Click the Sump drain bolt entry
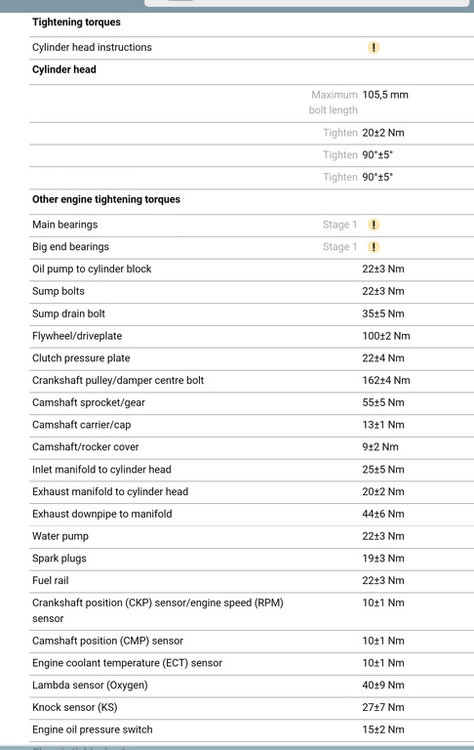The height and width of the screenshot is (750, 474). (x=68, y=314)
